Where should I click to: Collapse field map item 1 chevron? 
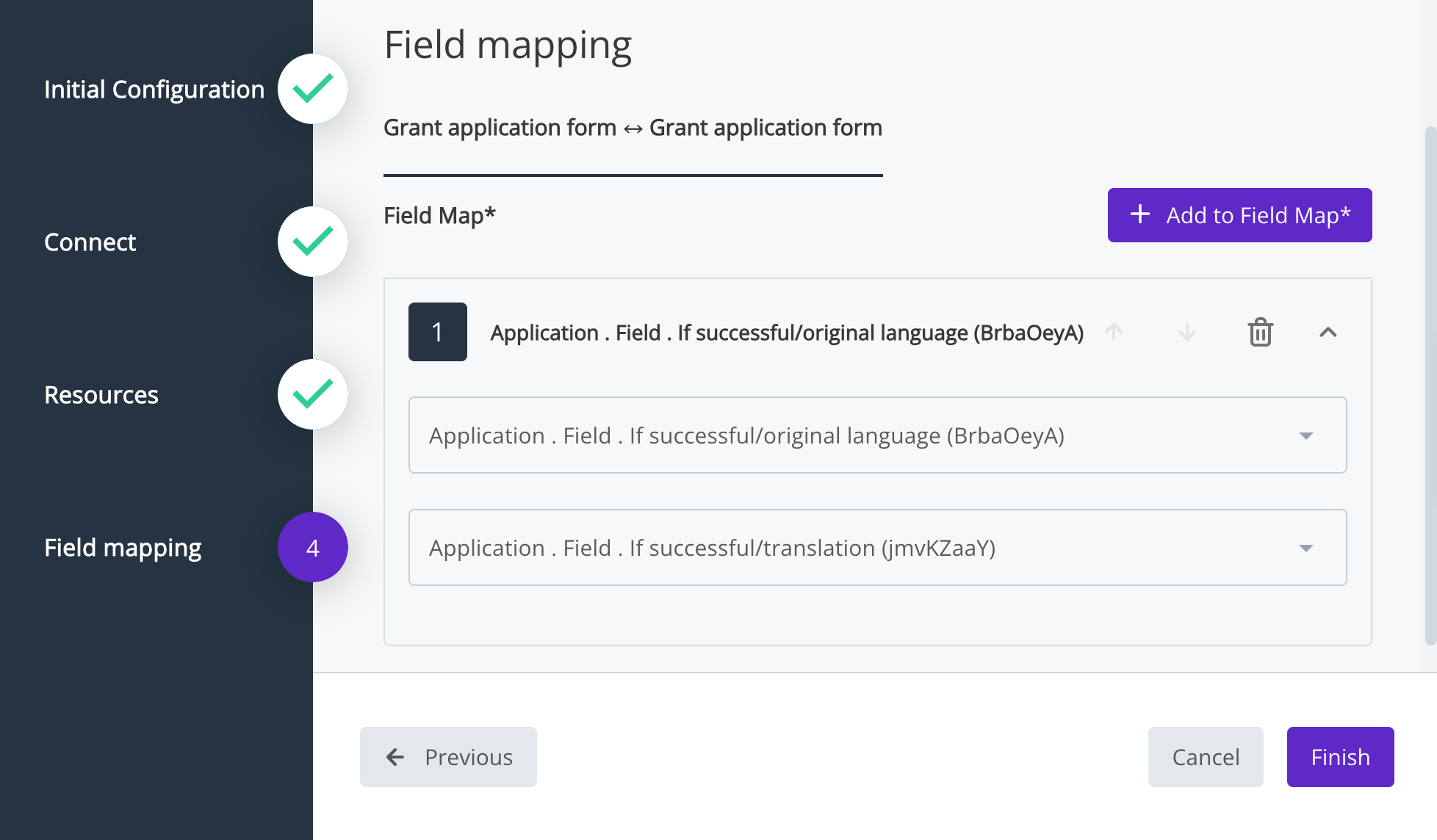1328,333
